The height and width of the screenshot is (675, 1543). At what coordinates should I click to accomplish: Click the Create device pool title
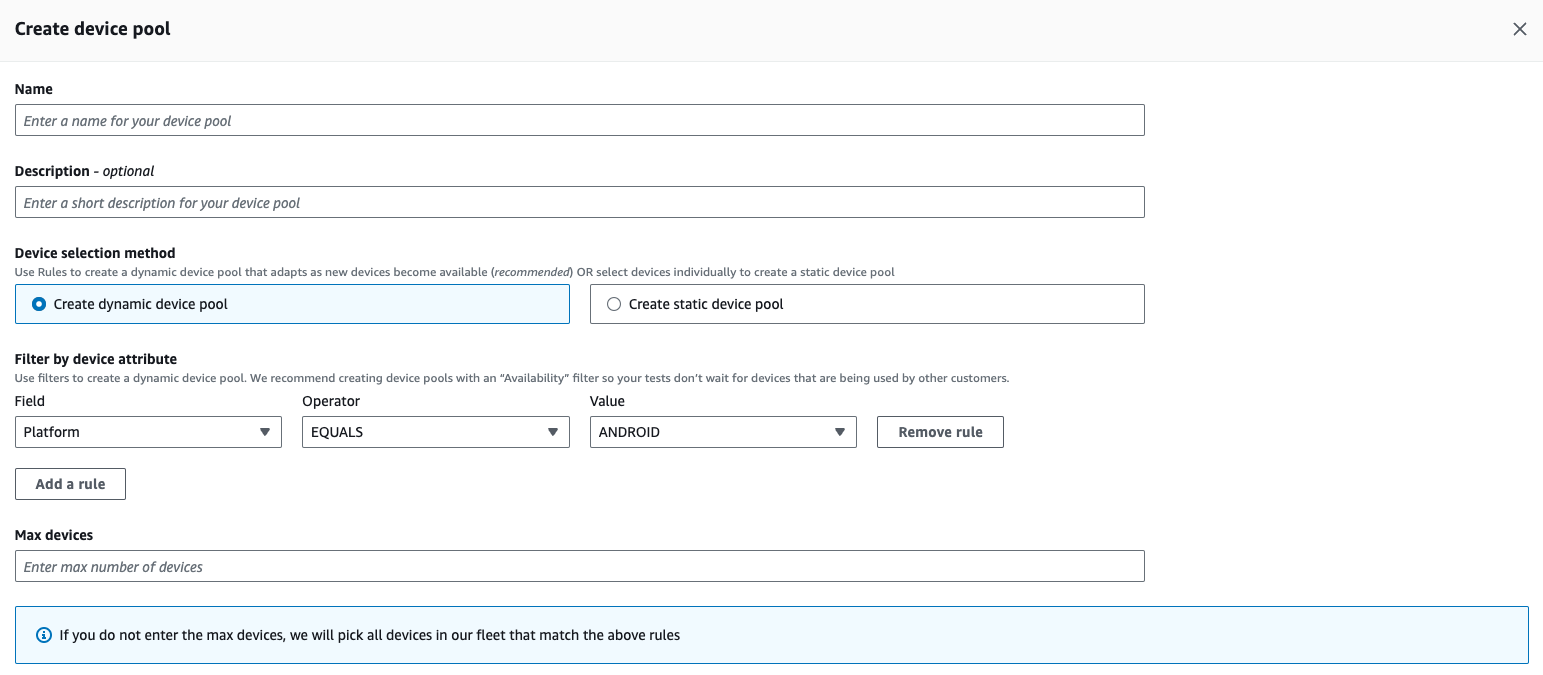pyautogui.click(x=92, y=29)
